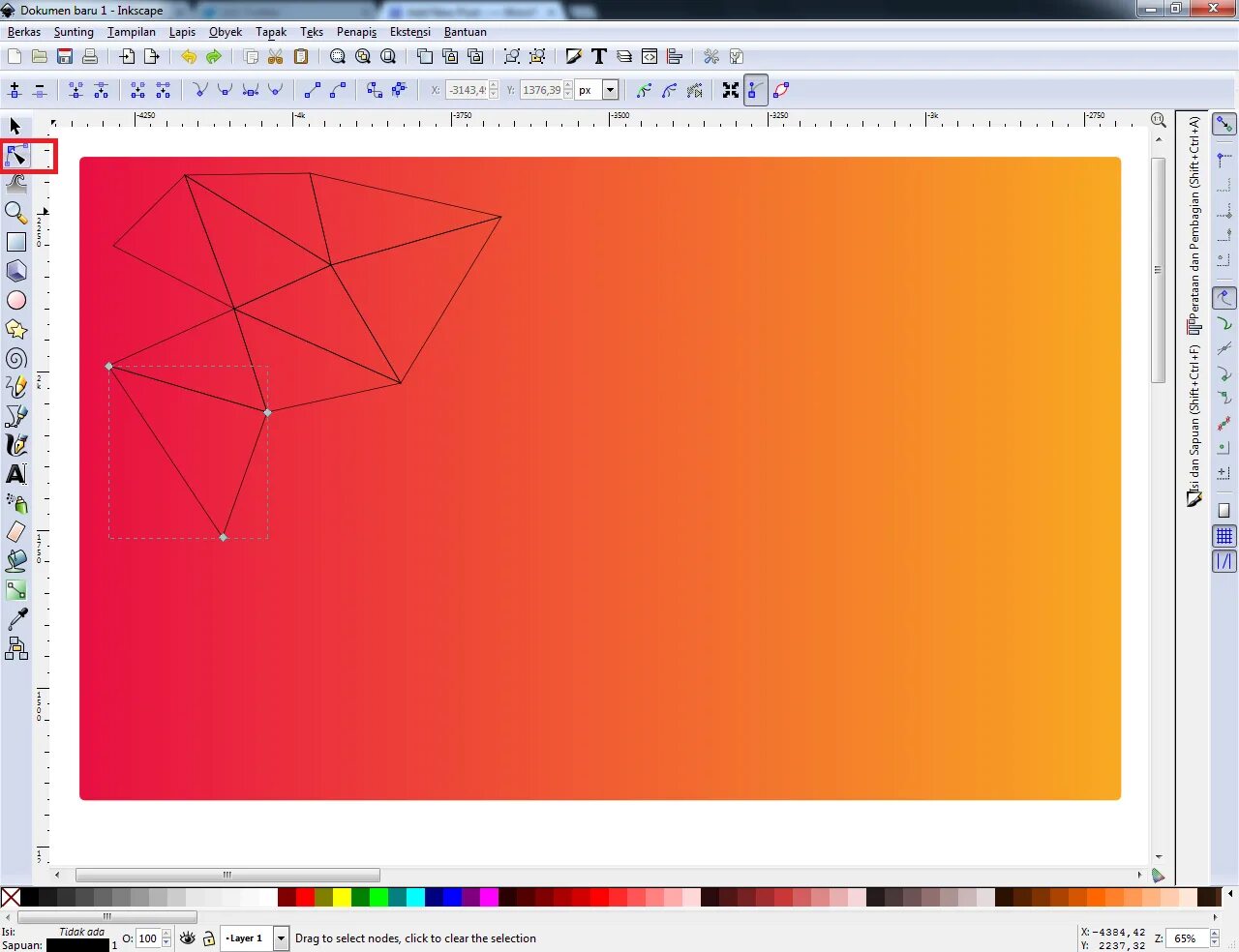
Task: Click the Save floppy disk icon
Action: tap(65, 57)
